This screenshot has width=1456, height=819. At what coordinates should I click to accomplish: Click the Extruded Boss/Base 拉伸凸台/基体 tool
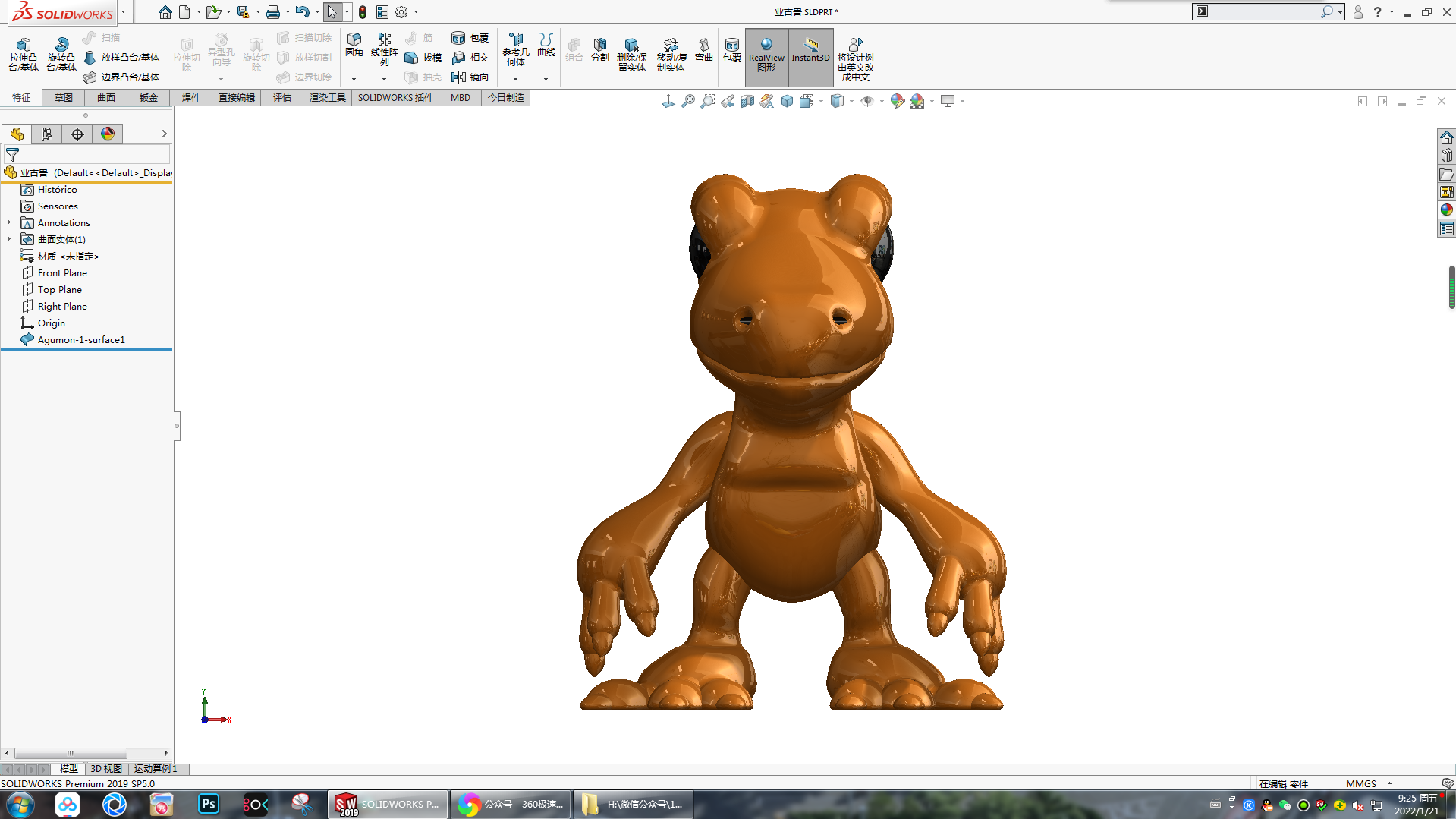(24, 55)
